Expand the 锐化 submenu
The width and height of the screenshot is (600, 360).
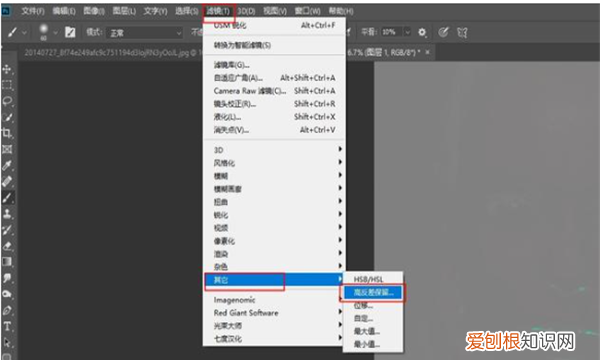point(274,215)
